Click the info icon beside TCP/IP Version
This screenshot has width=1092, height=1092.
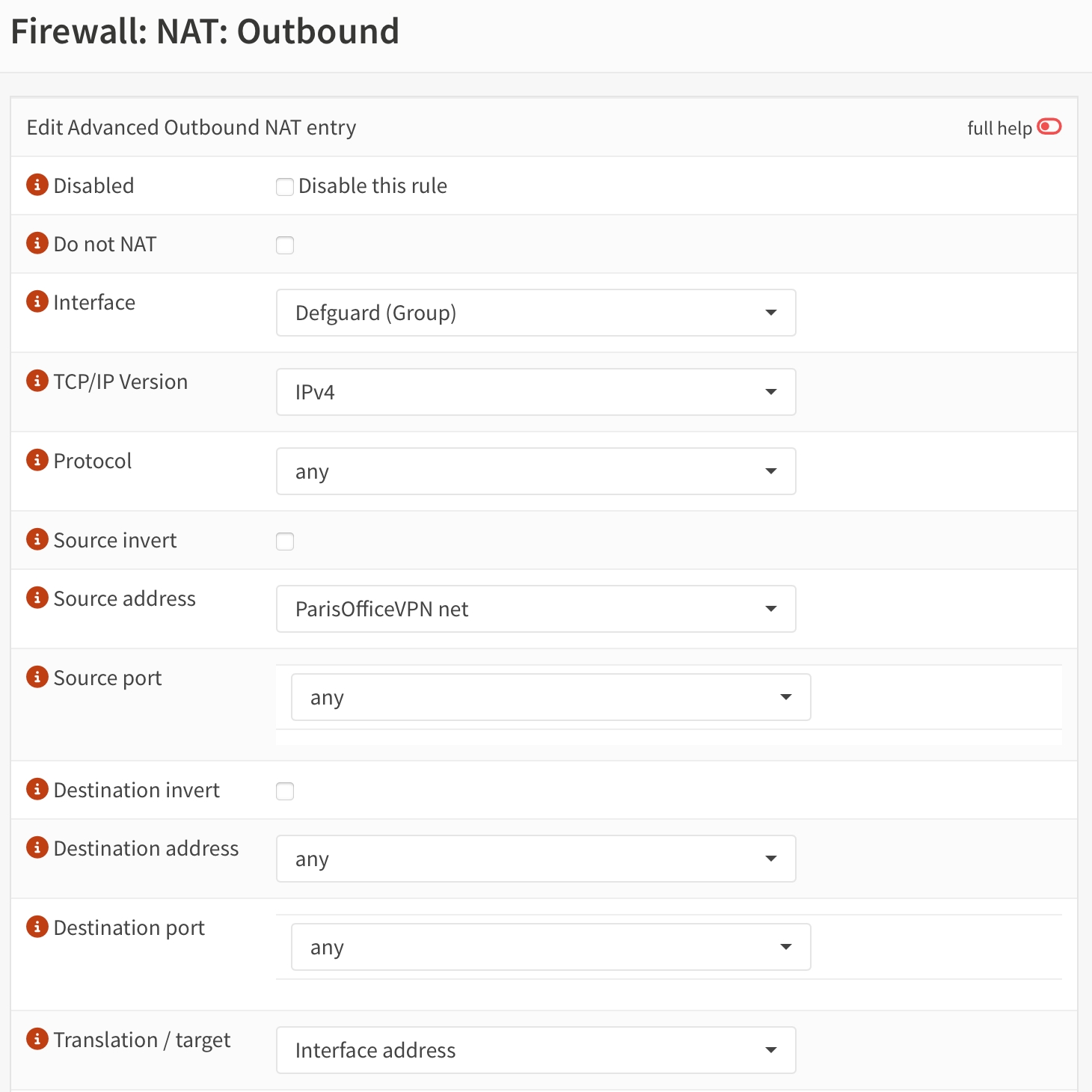(x=37, y=381)
